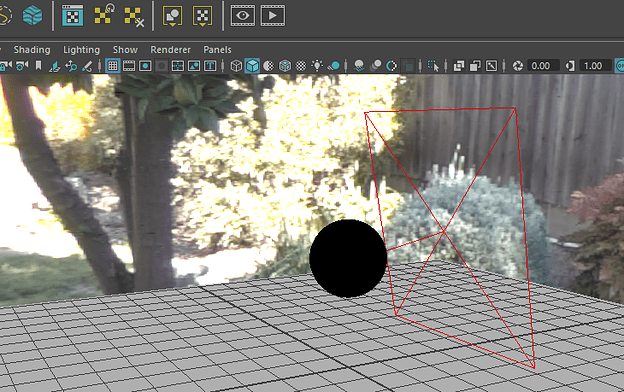Toggle the resolution gate icon

pyautogui.click(x=145, y=66)
